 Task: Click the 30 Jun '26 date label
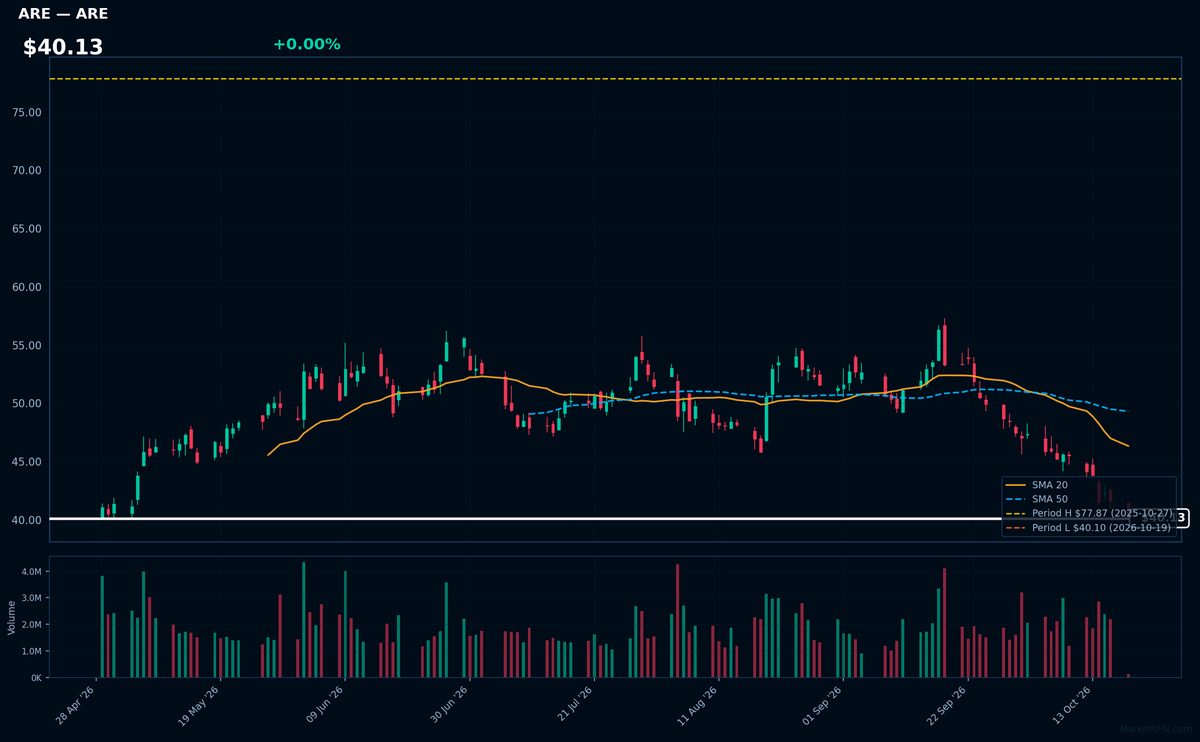448,705
